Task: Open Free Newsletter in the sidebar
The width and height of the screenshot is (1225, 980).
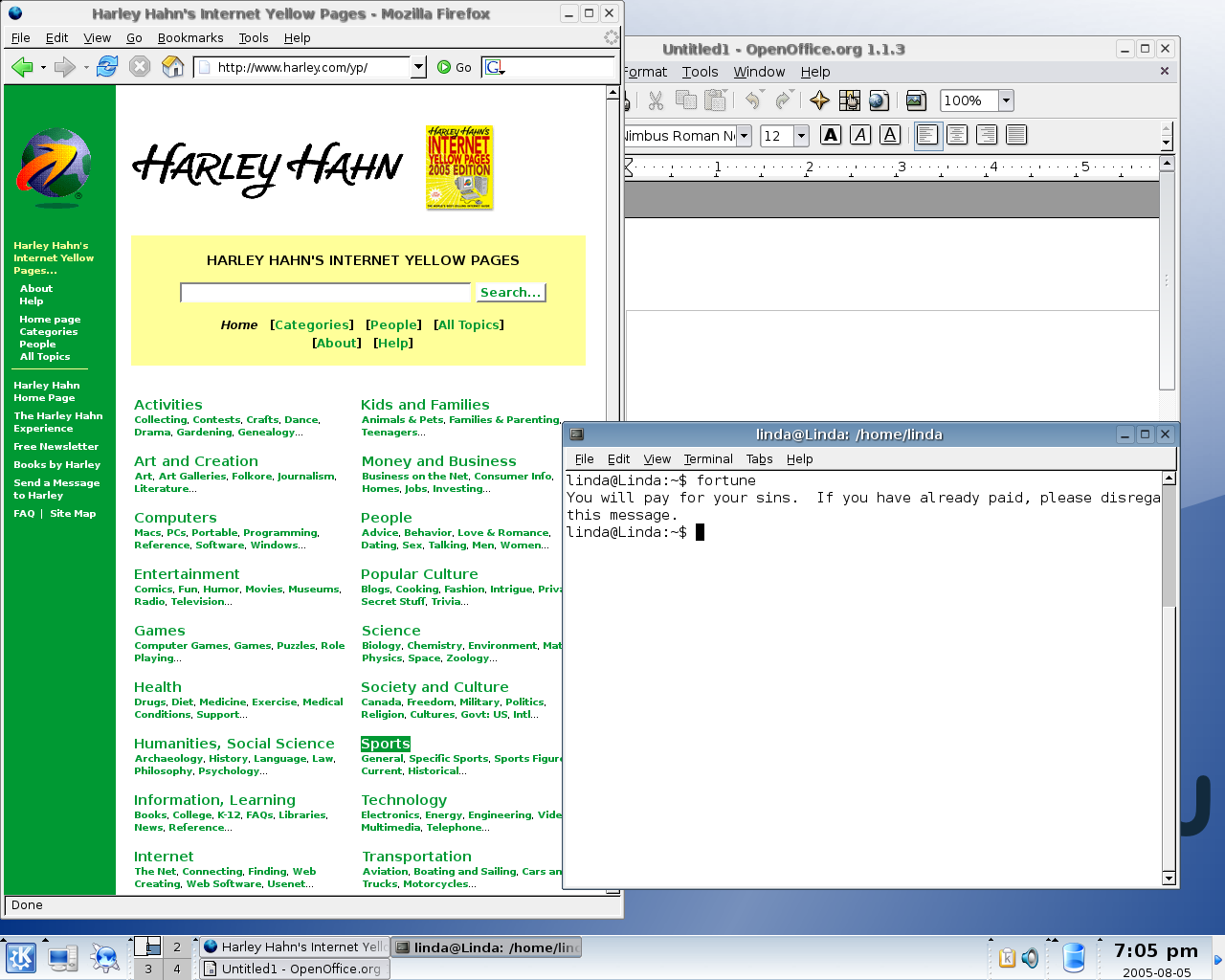Action: pyautogui.click(x=56, y=446)
